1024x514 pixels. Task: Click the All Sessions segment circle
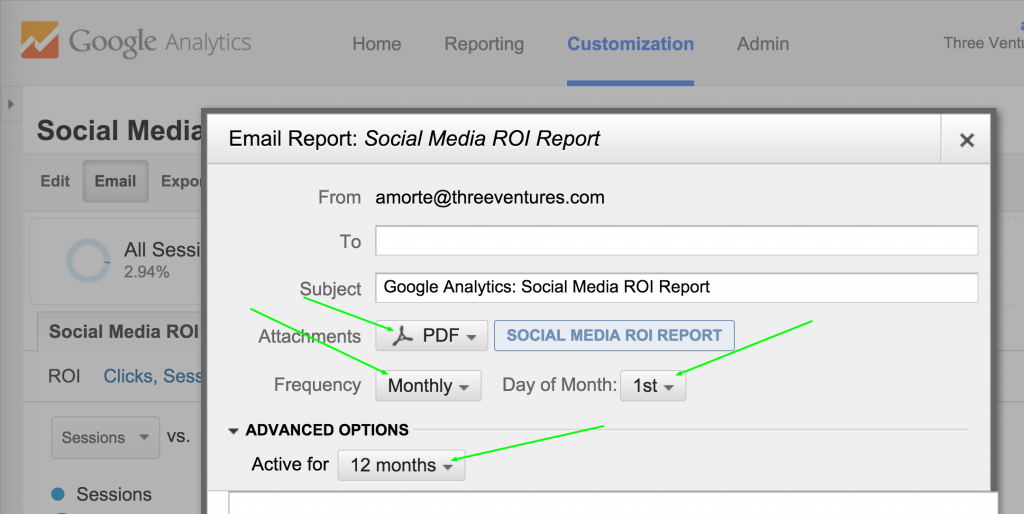pos(88,260)
